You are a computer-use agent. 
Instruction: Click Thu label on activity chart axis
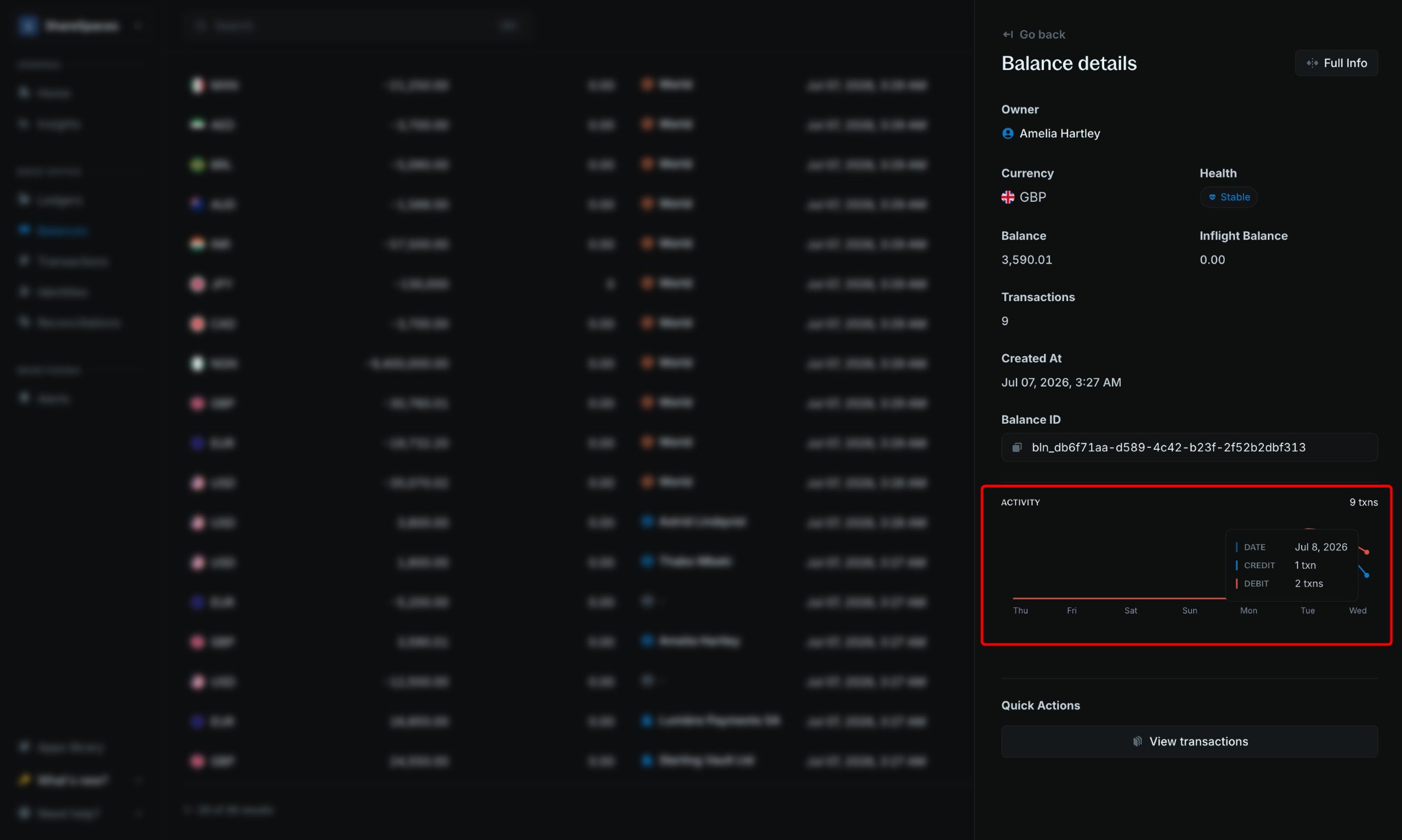pyautogui.click(x=1020, y=611)
